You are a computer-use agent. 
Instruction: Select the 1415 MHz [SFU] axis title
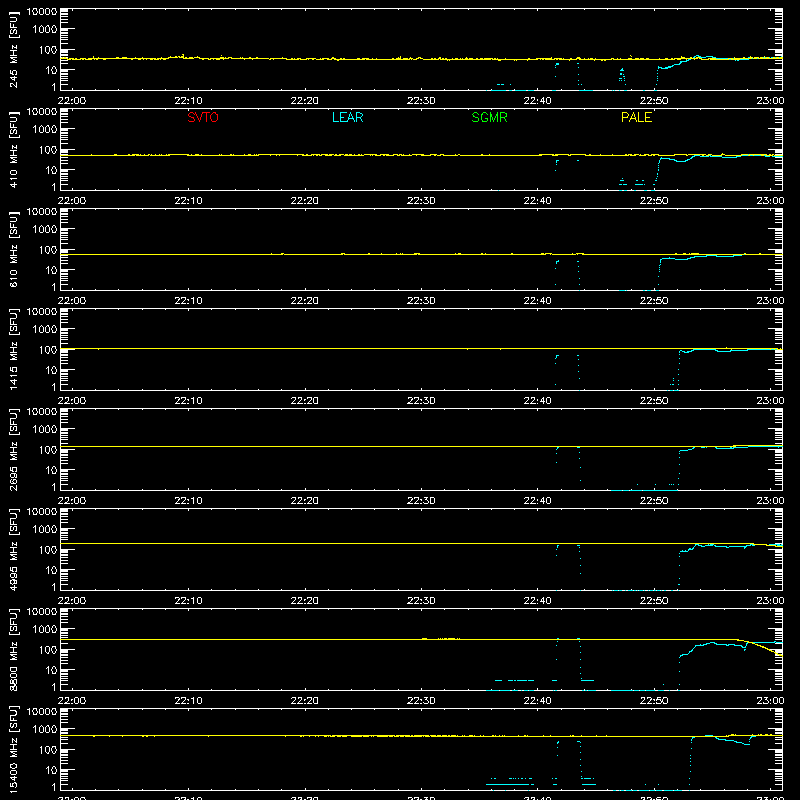point(14,349)
